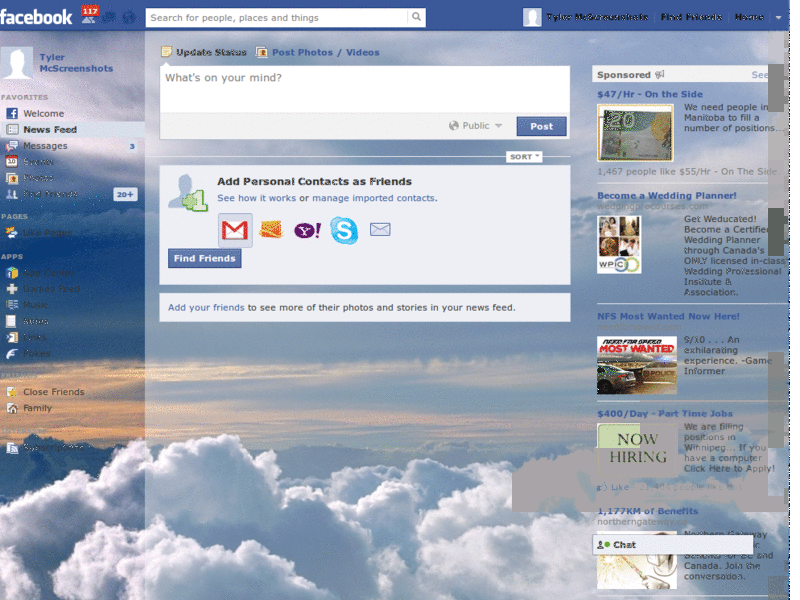Open Tyler McScreenshots in the top bar
Screen dimensions: 800x600
click(597, 17)
